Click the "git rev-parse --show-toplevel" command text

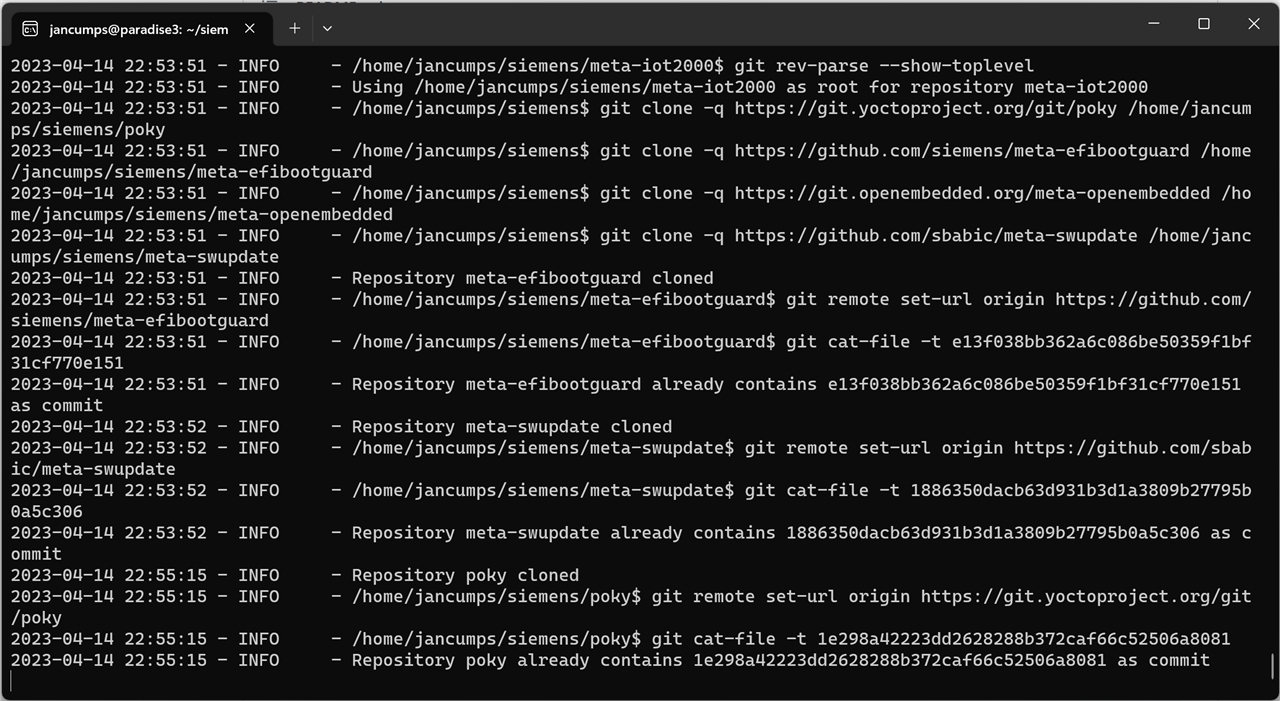[x=884, y=66]
